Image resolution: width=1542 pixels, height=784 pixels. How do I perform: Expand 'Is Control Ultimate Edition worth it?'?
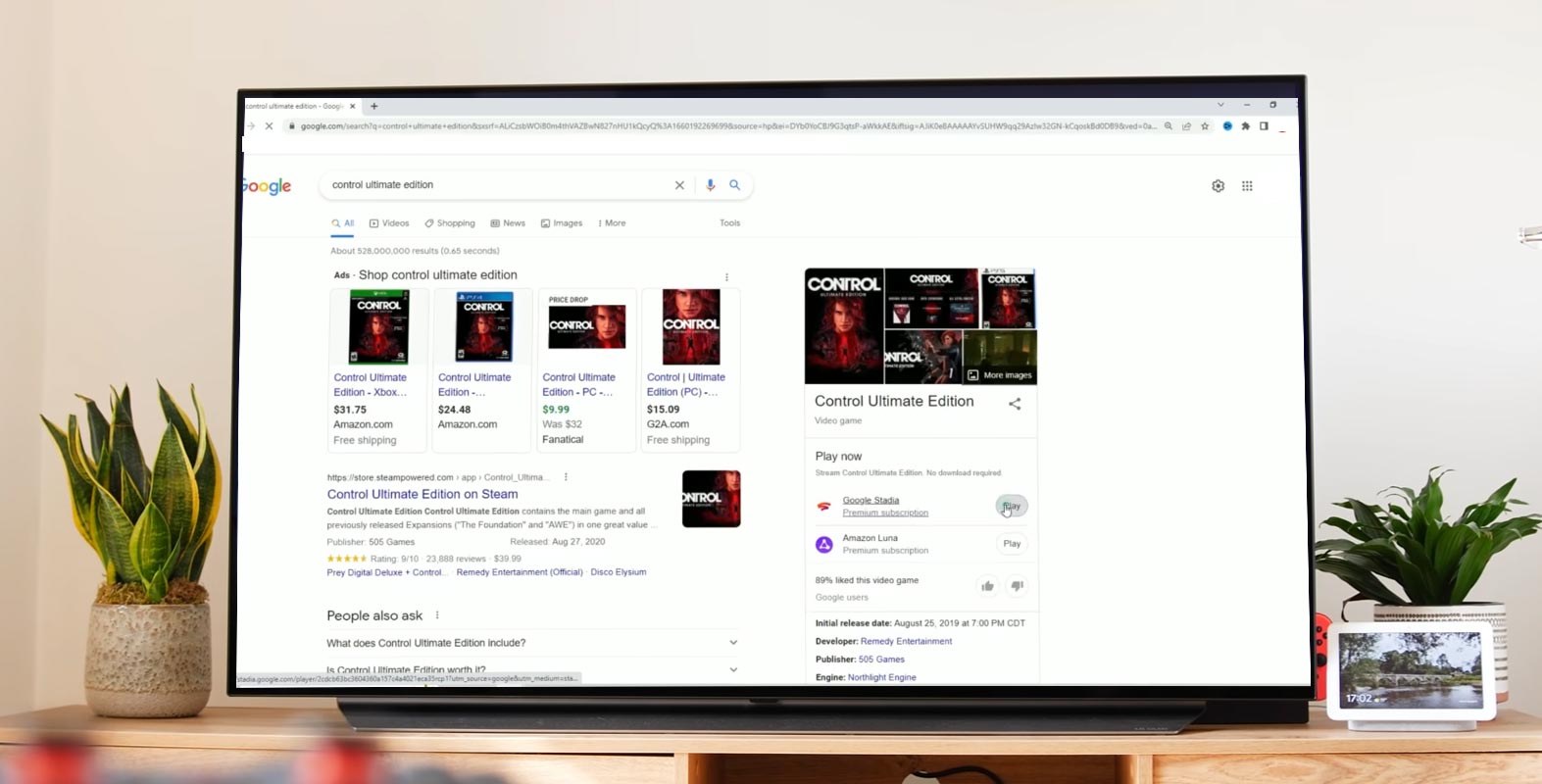[733, 670]
